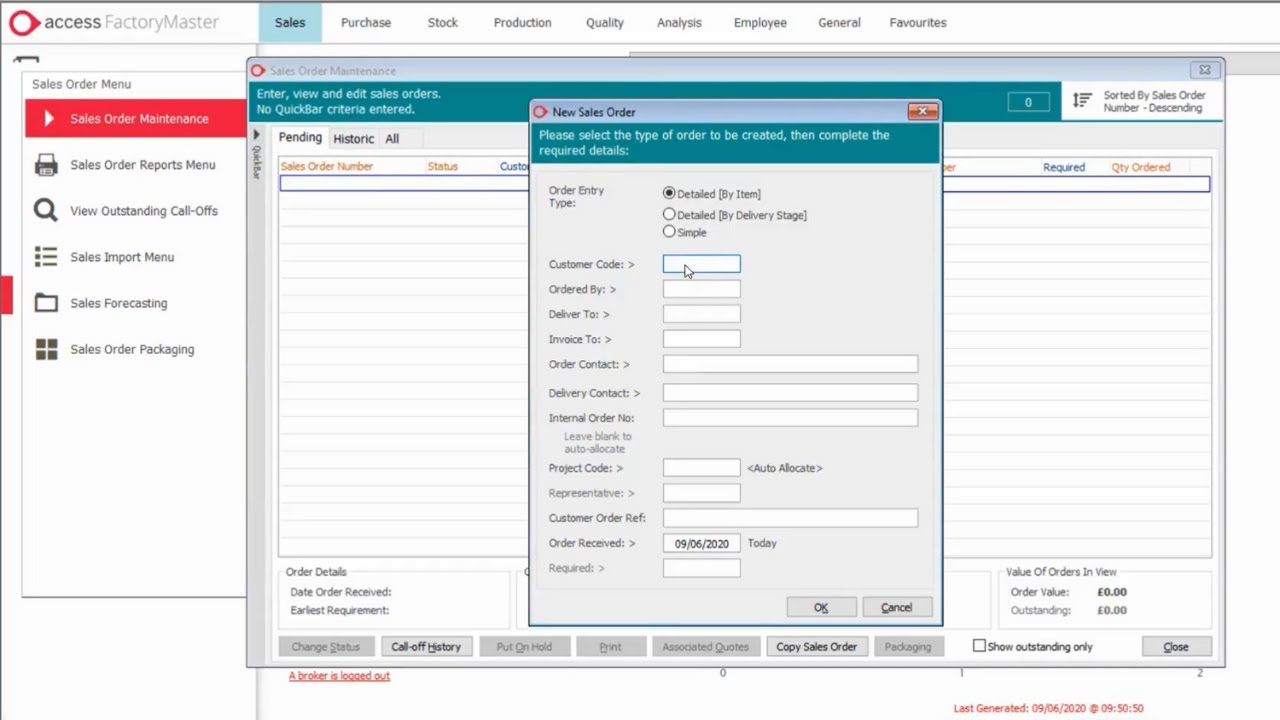Click the Access FactoryMaster logo
1280x720 pixels.
pos(114,22)
